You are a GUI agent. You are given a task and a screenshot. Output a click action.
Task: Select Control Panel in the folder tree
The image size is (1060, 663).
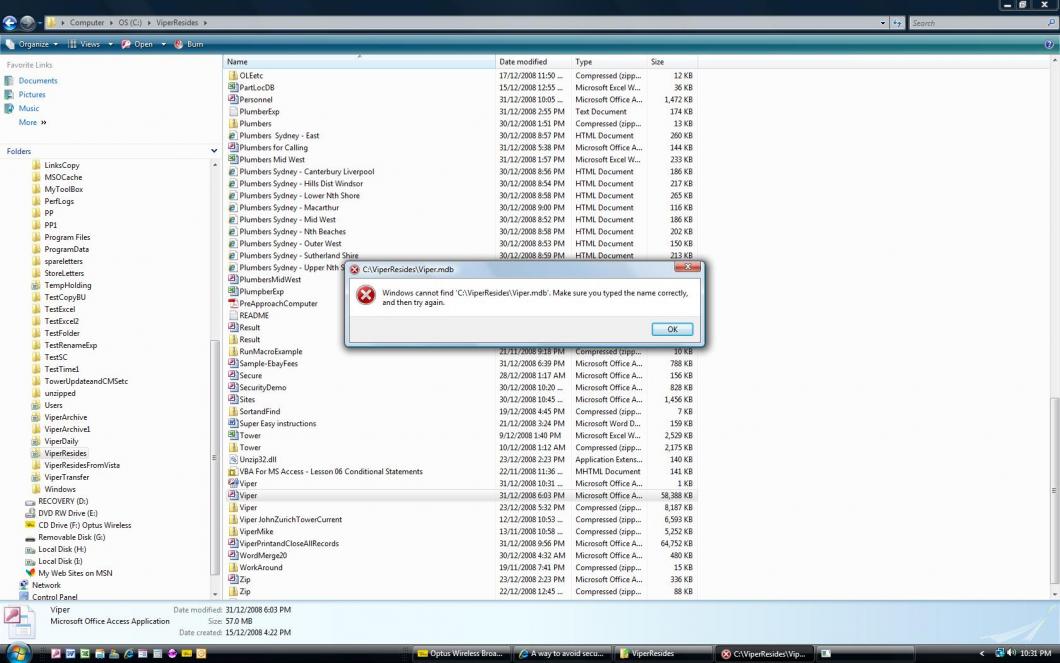(55, 597)
